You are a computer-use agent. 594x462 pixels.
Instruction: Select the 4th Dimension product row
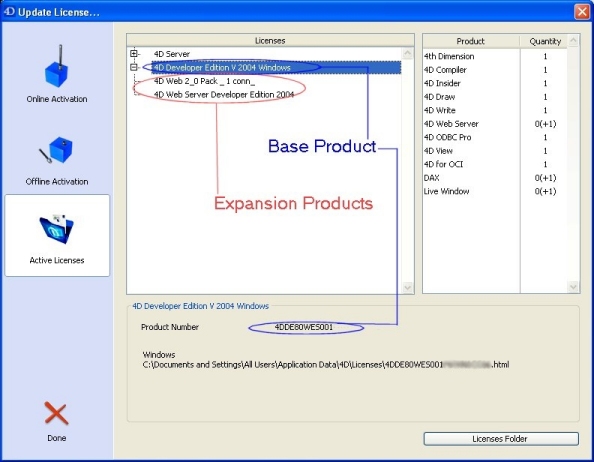[495, 56]
